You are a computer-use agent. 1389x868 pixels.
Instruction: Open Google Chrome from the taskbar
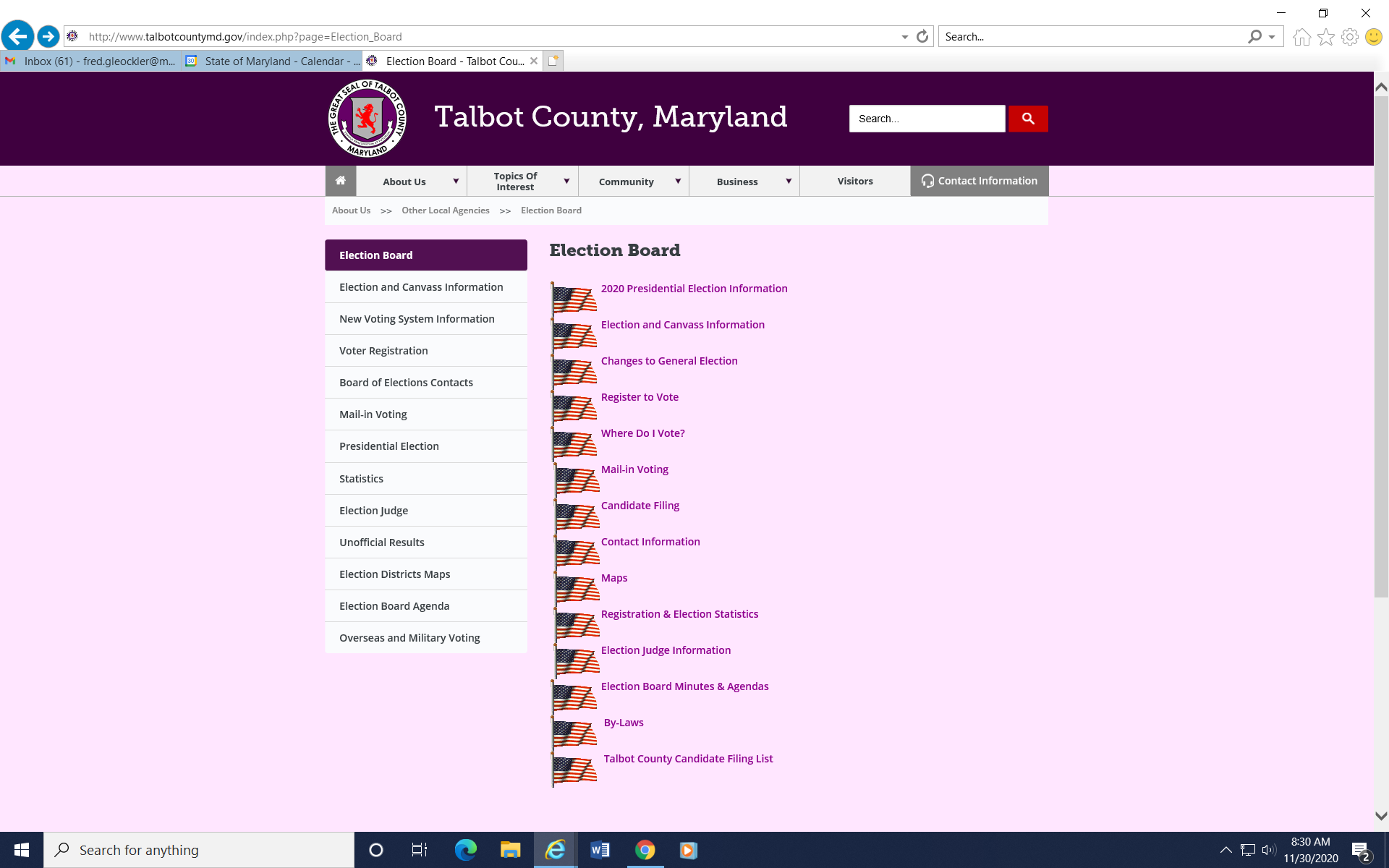645,850
